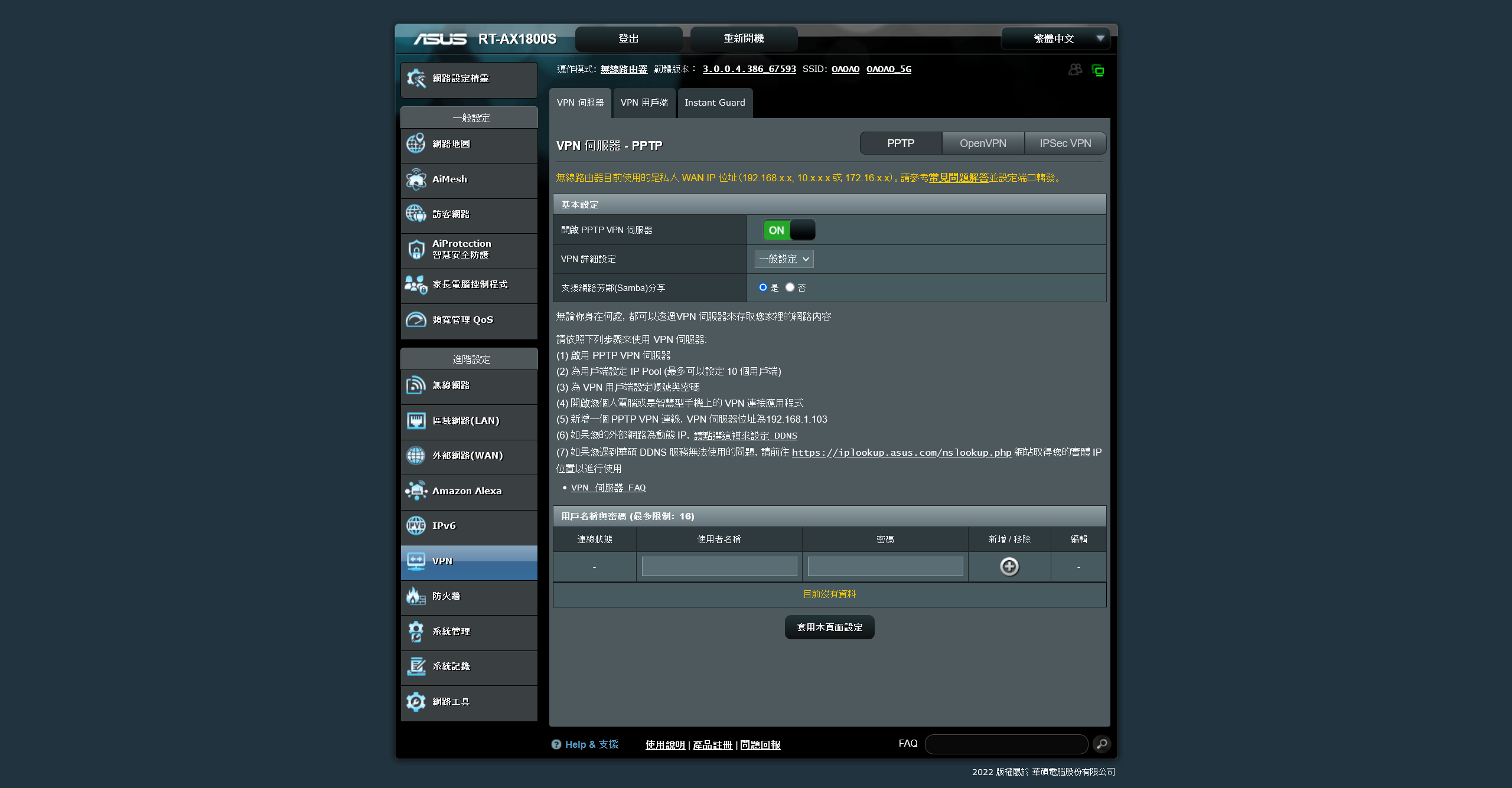The height and width of the screenshot is (788, 1512).
Task: Switch to VPN 伺服器 tab
Action: click(580, 103)
